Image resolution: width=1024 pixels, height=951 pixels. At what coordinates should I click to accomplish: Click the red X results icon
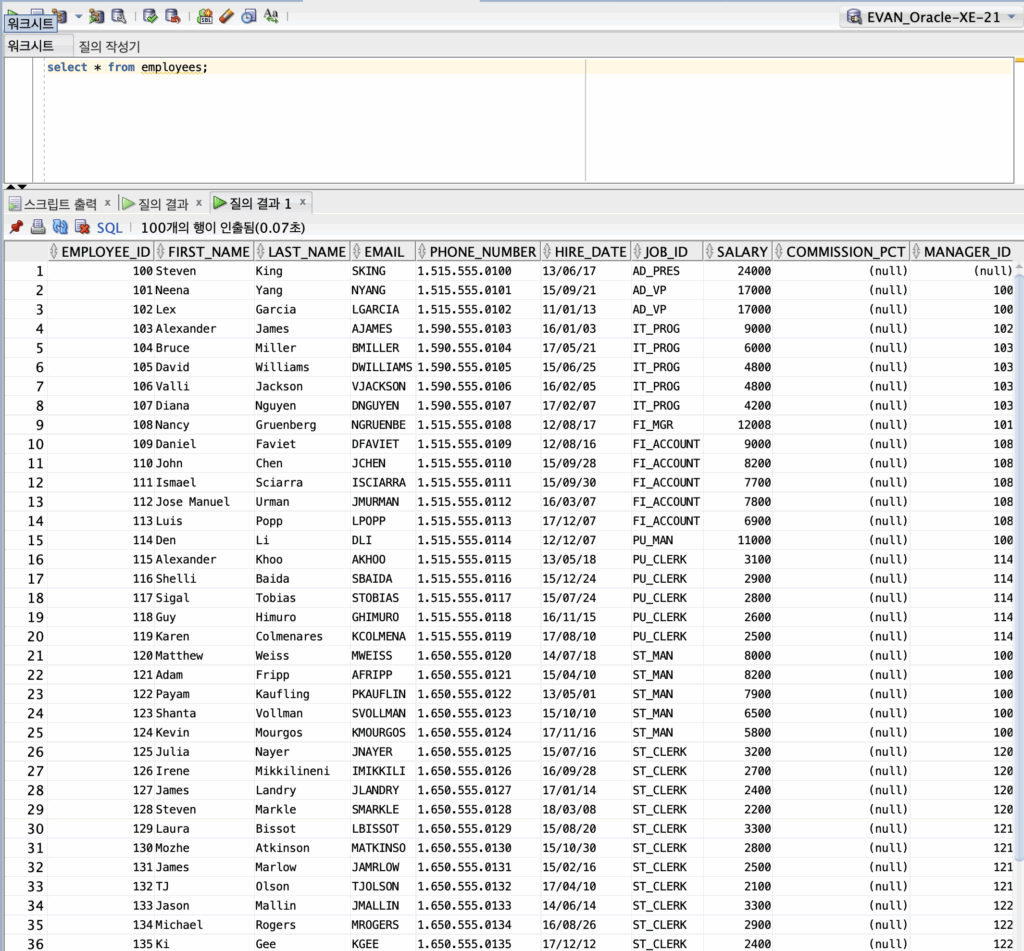[x=82, y=227]
